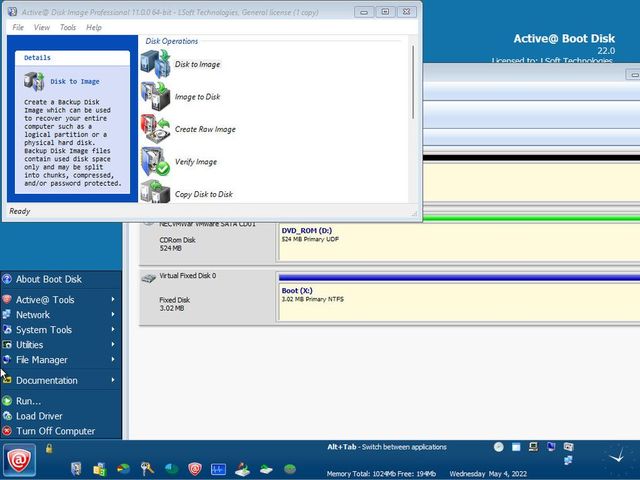This screenshot has width=640, height=480.
Task: Click the Turn Off Computer entry
Action: (55, 431)
